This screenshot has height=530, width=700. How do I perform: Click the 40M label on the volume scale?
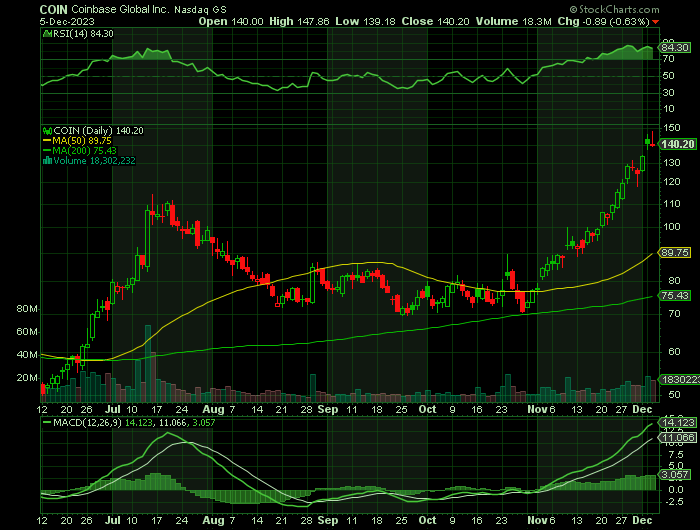coord(27,355)
